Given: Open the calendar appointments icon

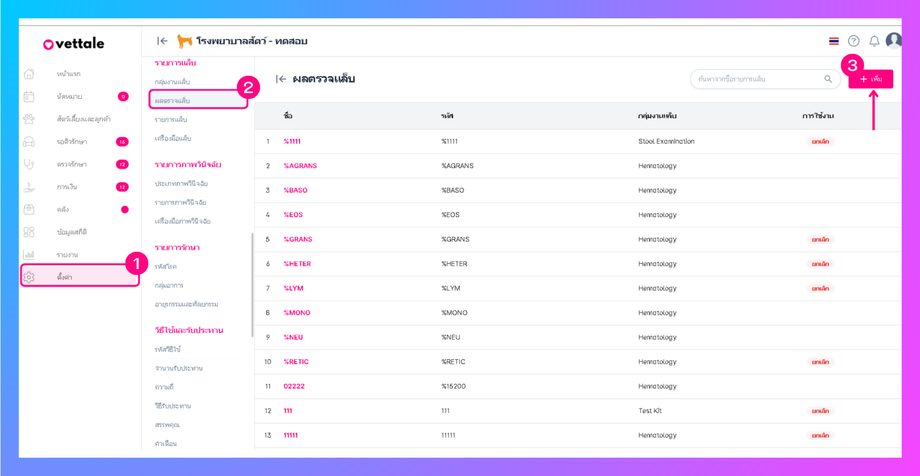Looking at the screenshot, I should 29,97.
